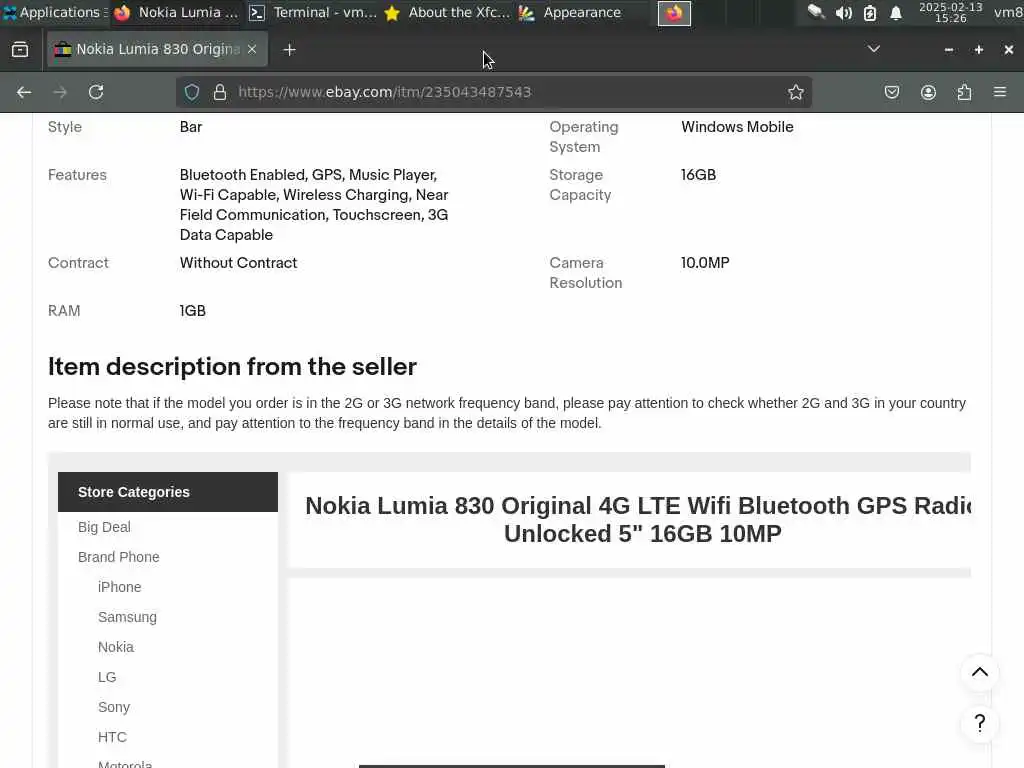Open notifications bell in panel
Image resolution: width=1024 pixels, height=768 pixels.
[896, 13]
